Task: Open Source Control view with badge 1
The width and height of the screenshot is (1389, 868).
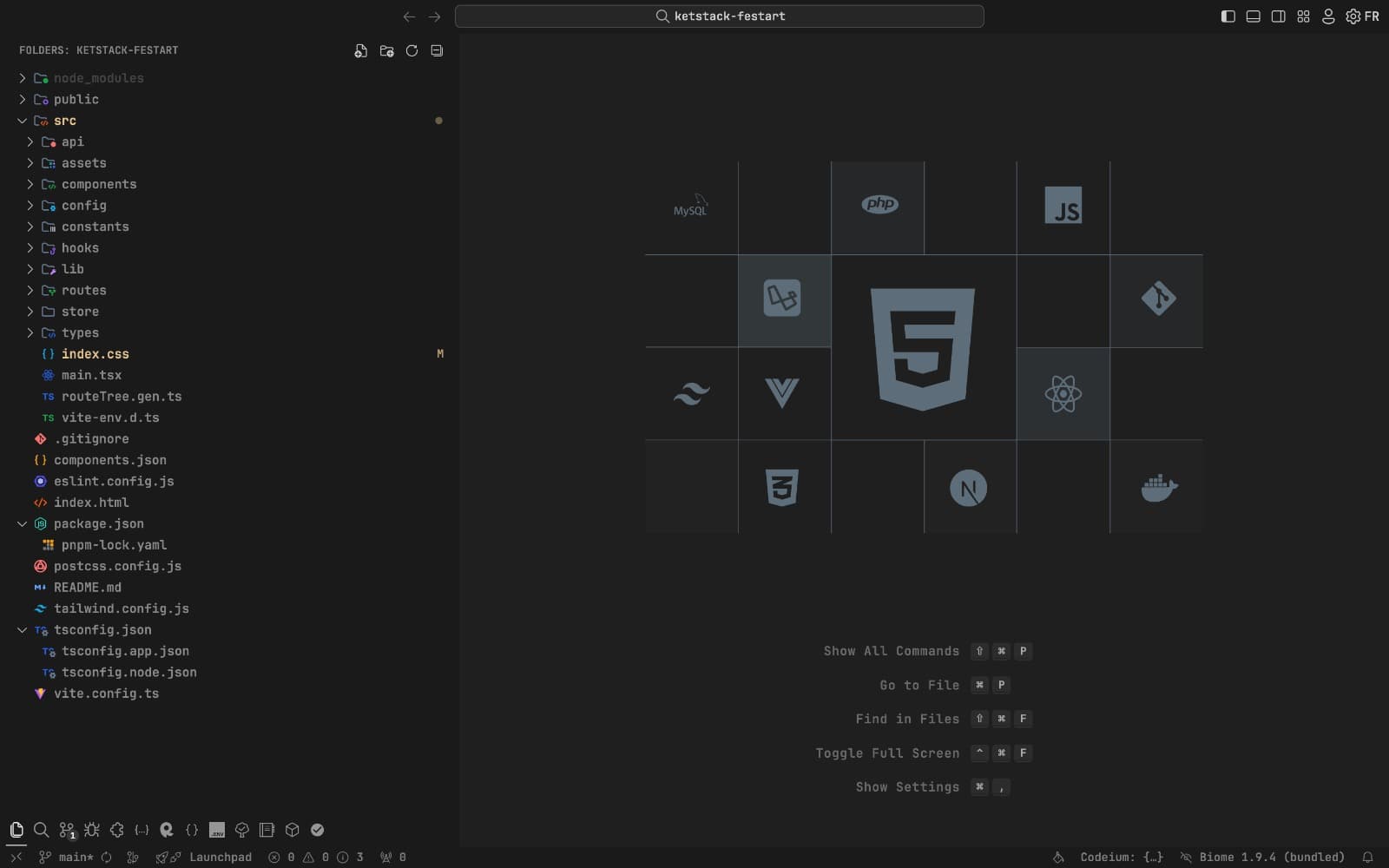Action: 67,831
